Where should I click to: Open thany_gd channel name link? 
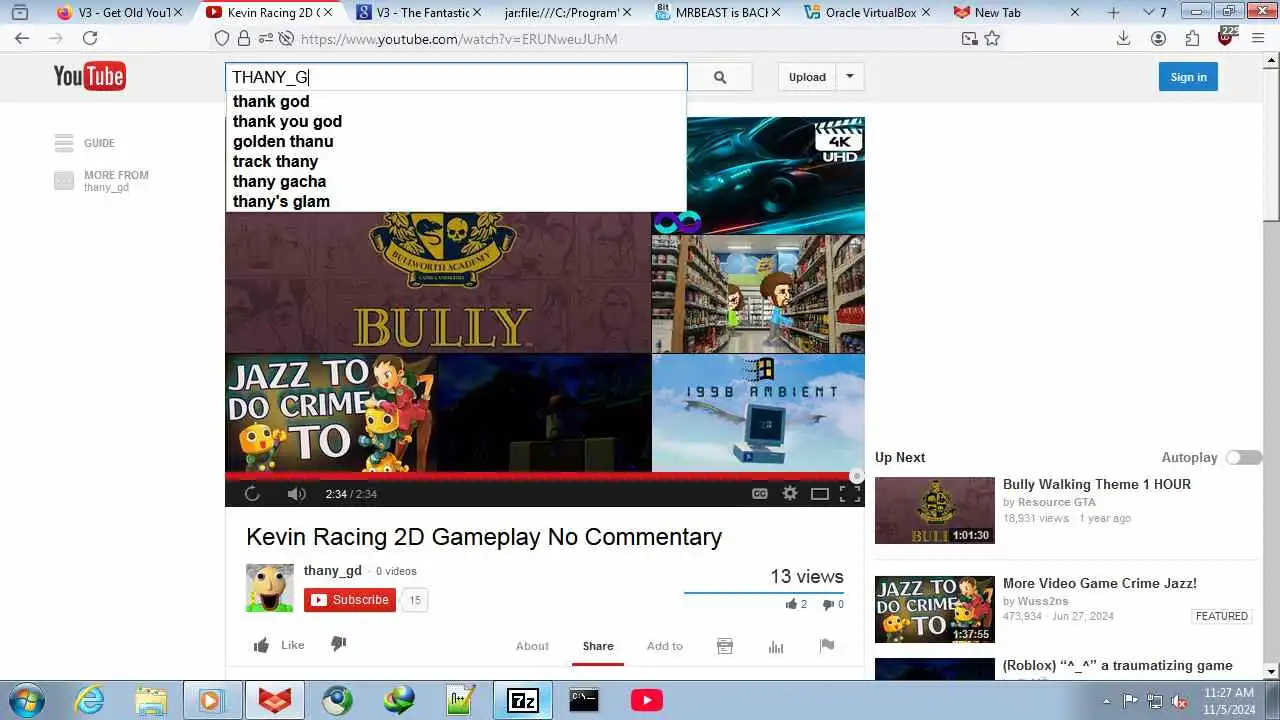(x=333, y=571)
